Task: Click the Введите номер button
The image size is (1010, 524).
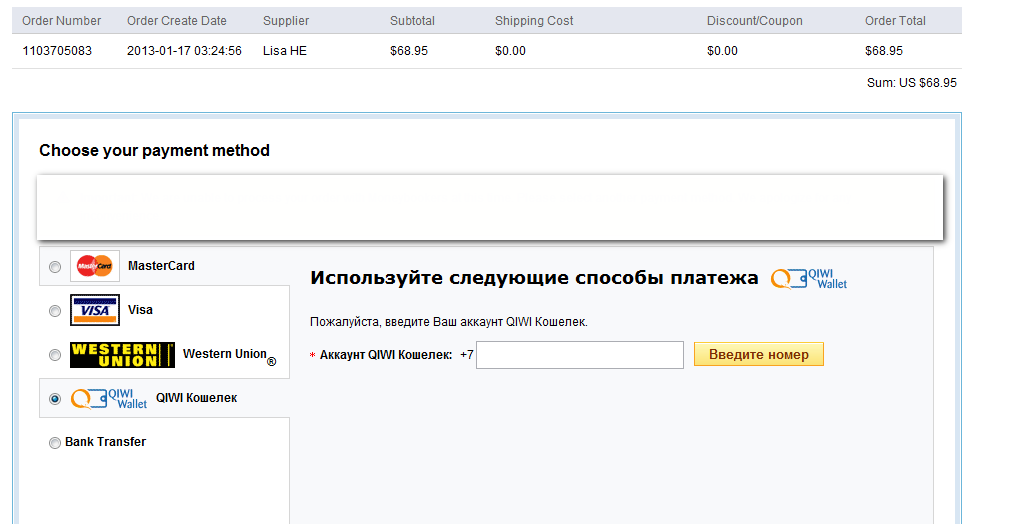Action: [759, 354]
